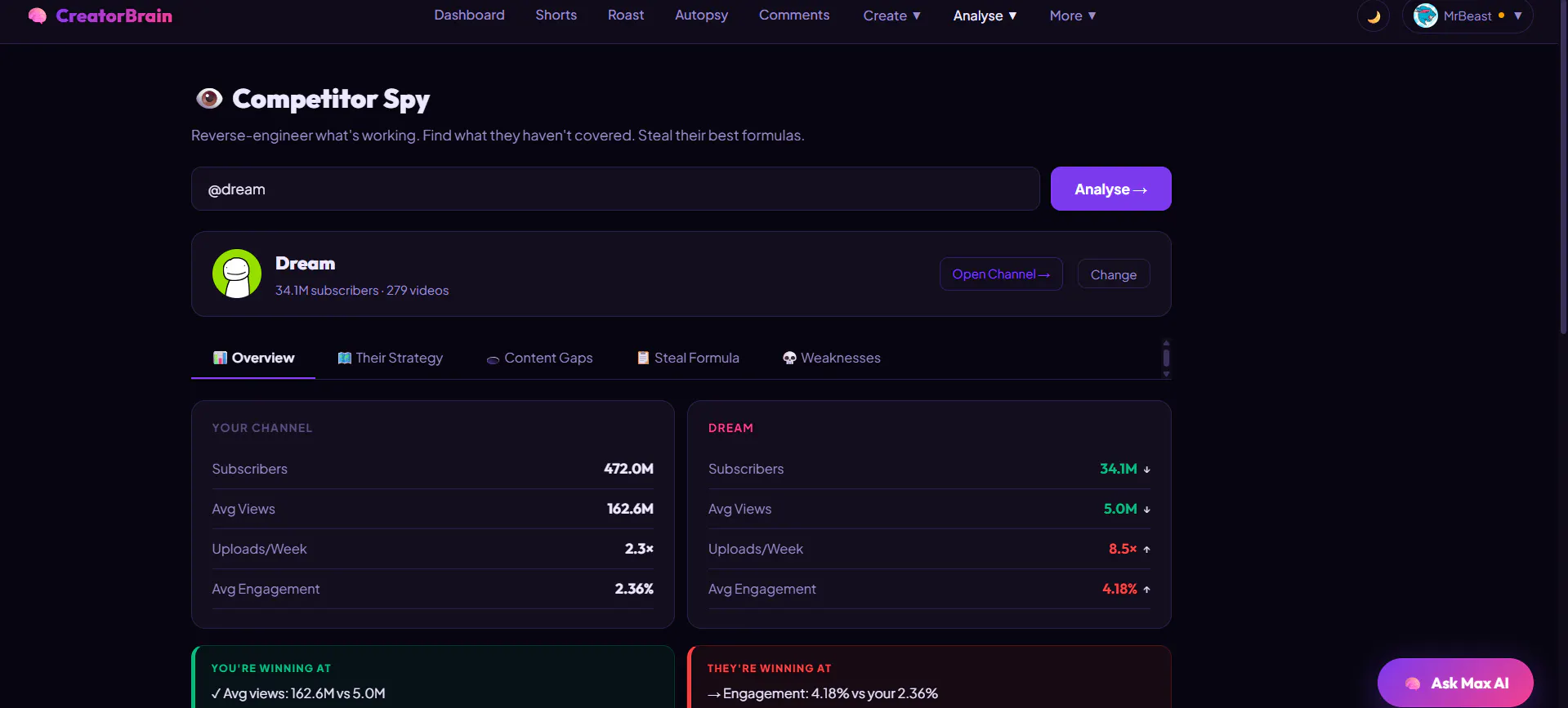This screenshot has width=1568, height=708.
Task: Click Dream's 34.1M subscribers value
Action: click(1119, 469)
